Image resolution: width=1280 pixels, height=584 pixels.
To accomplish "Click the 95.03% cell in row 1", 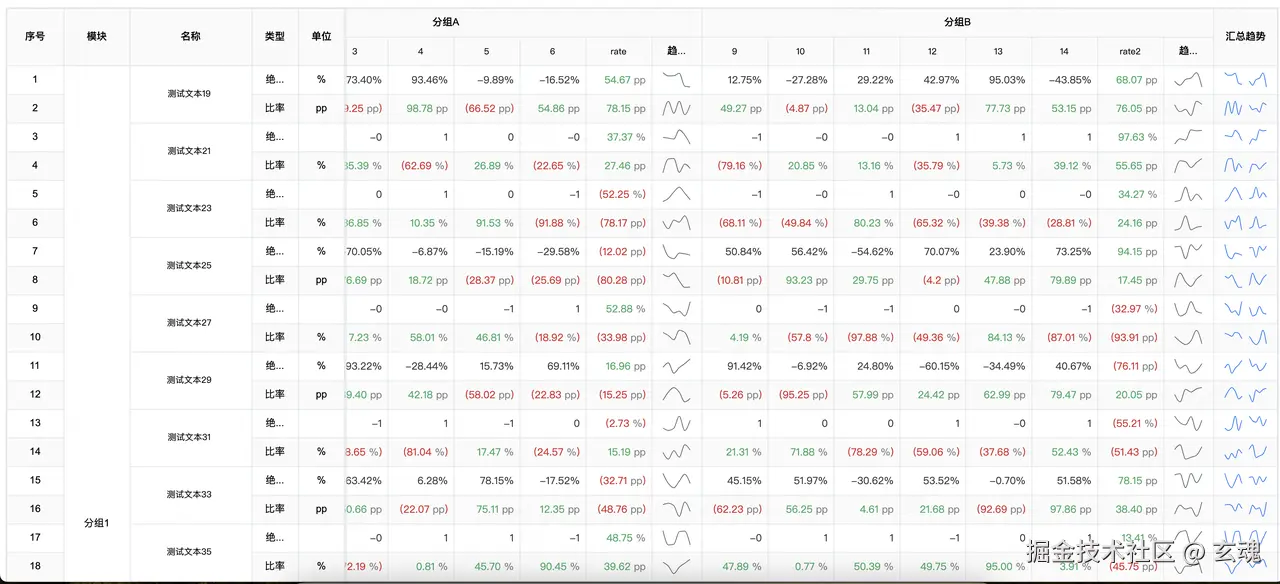I will 998,79.
